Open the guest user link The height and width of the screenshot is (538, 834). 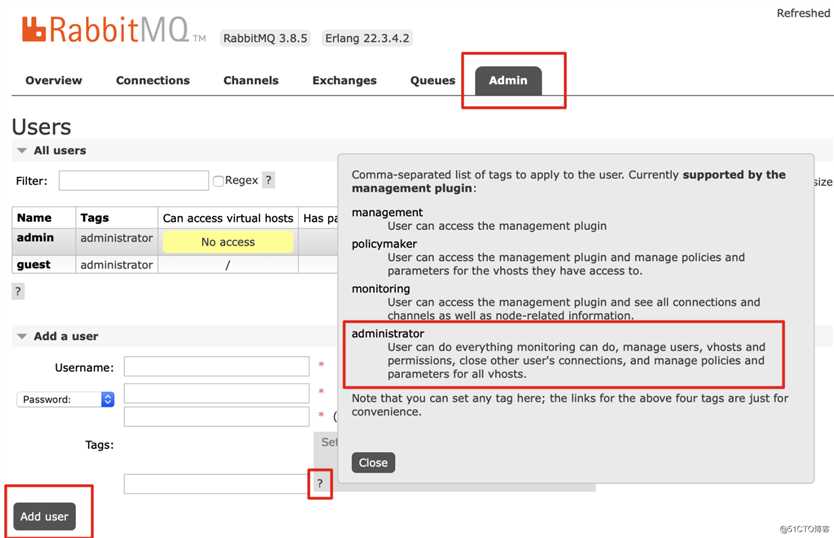click(x=34, y=264)
